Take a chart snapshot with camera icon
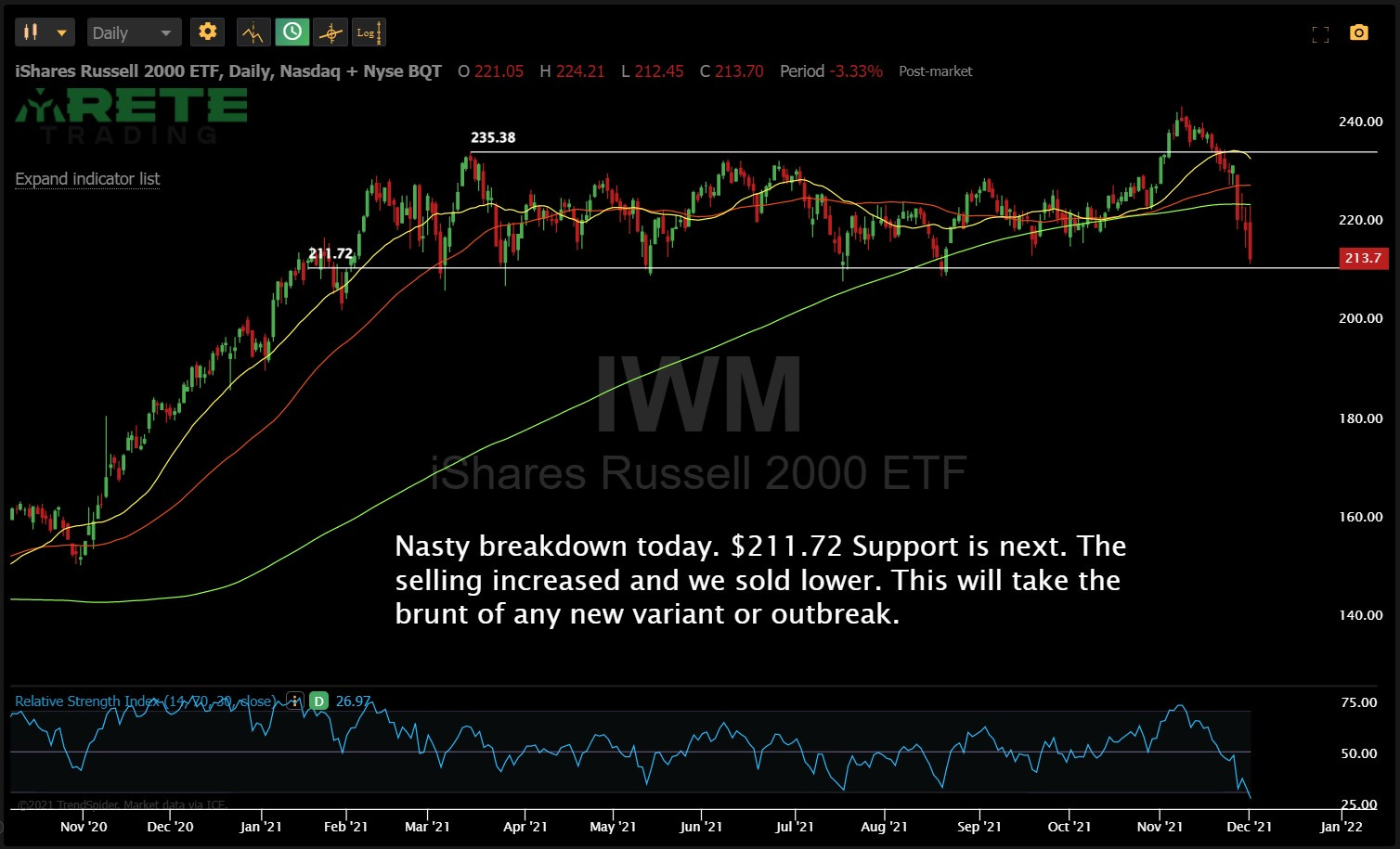Image resolution: width=1400 pixels, height=849 pixels. [x=1359, y=33]
